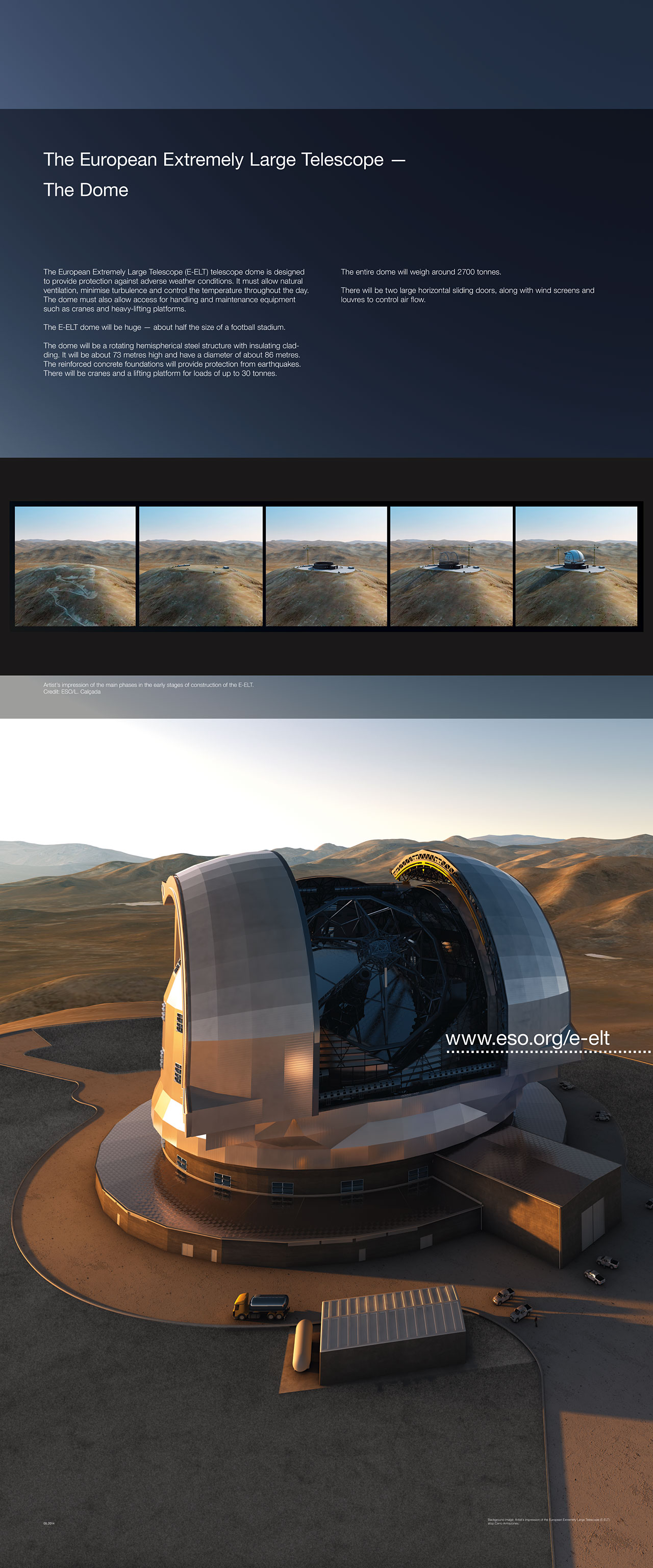Choose the fifth thumbnail showing the completed dome
This screenshot has width=653, height=1568.
point(575,566)
